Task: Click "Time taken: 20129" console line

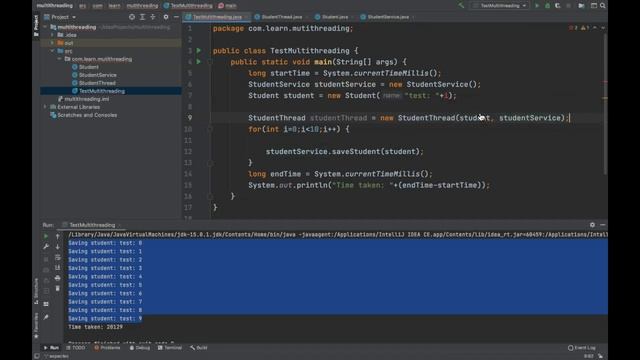Action: (96, 327)
